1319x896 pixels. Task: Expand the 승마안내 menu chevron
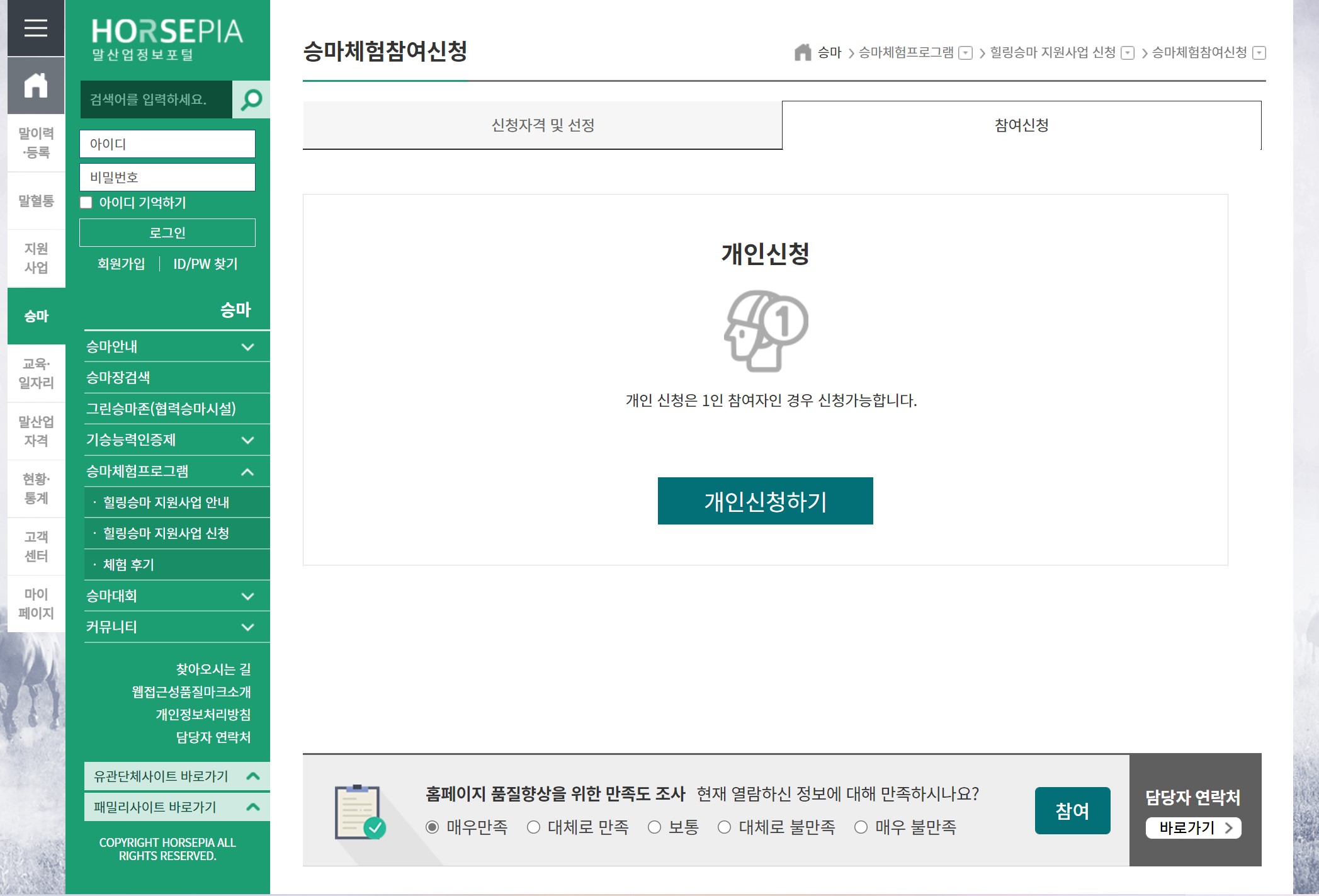pos(248,347)
